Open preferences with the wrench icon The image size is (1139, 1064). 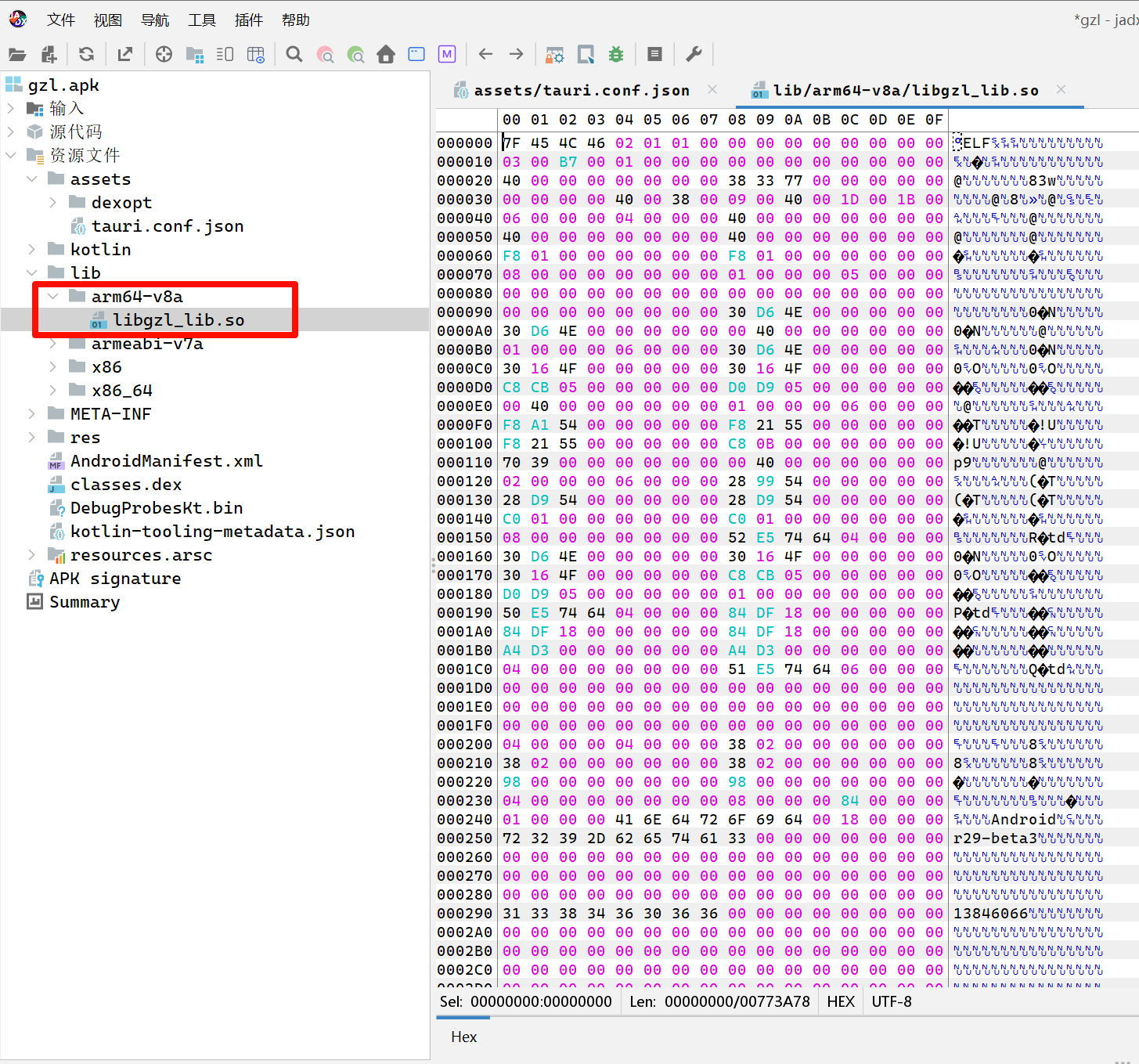tap(694, 54)
